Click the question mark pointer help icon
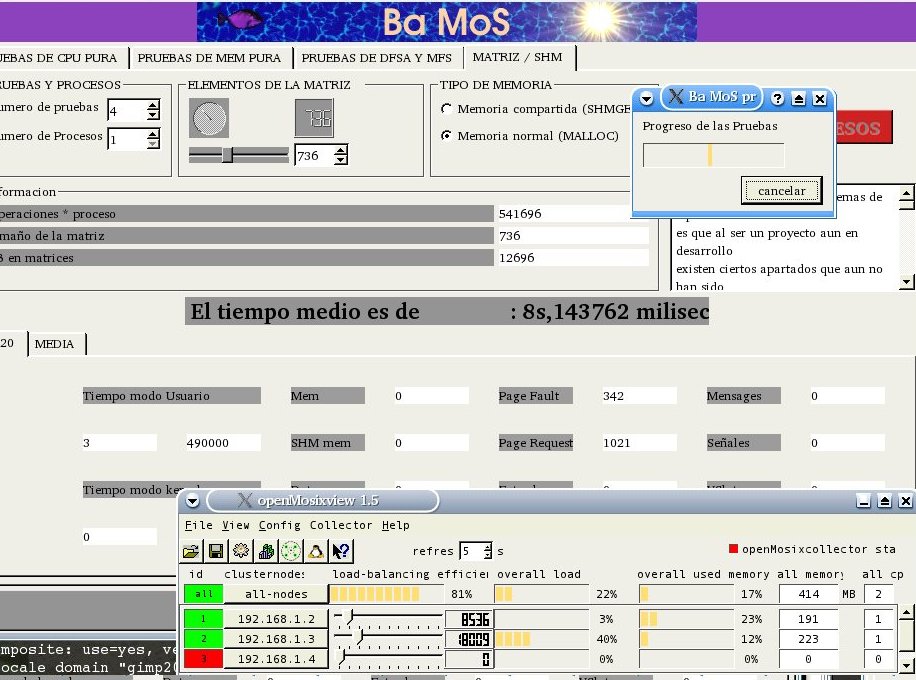Image resolution: width=916 pixels, height=680 pixels. pyautogui.click(x=341, y=550)
